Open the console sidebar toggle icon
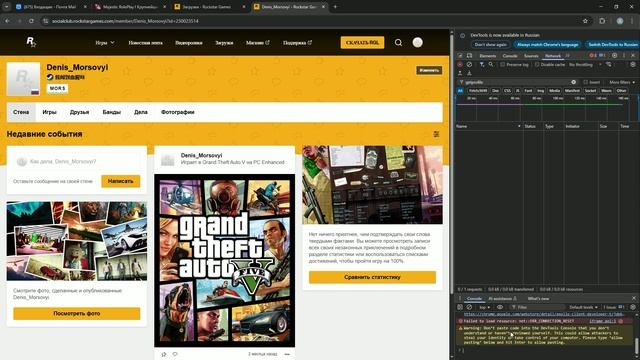Screen dimensions: 640x360 [x=460, y=307]
